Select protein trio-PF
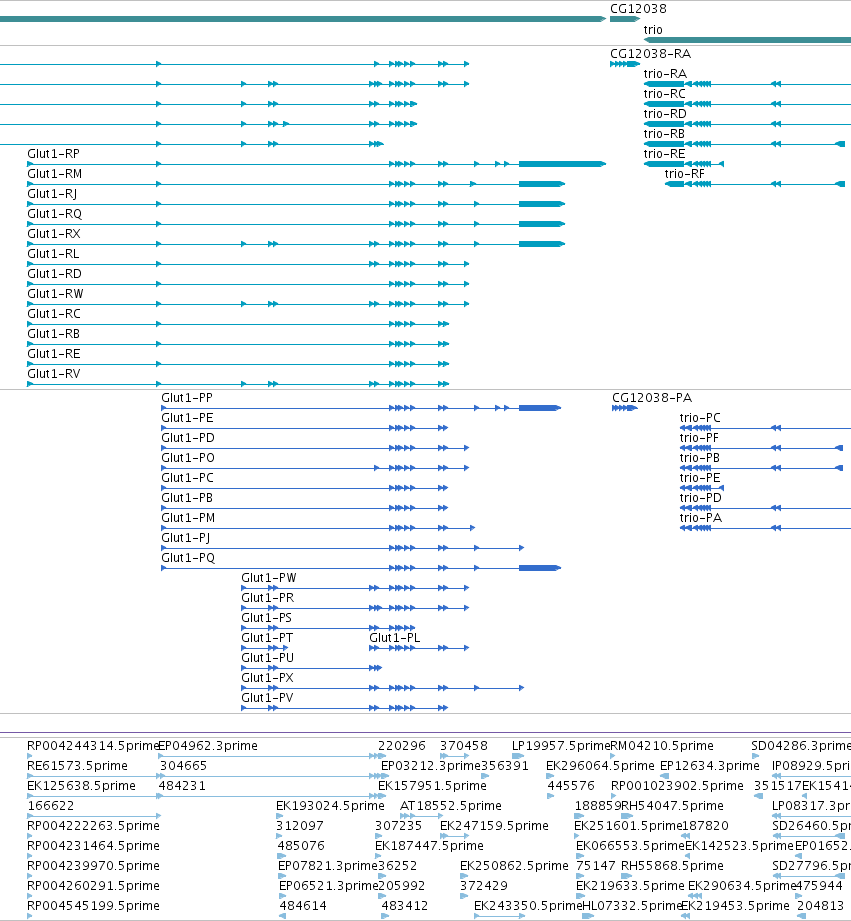 pyautogui.click(x=699, y=438)
